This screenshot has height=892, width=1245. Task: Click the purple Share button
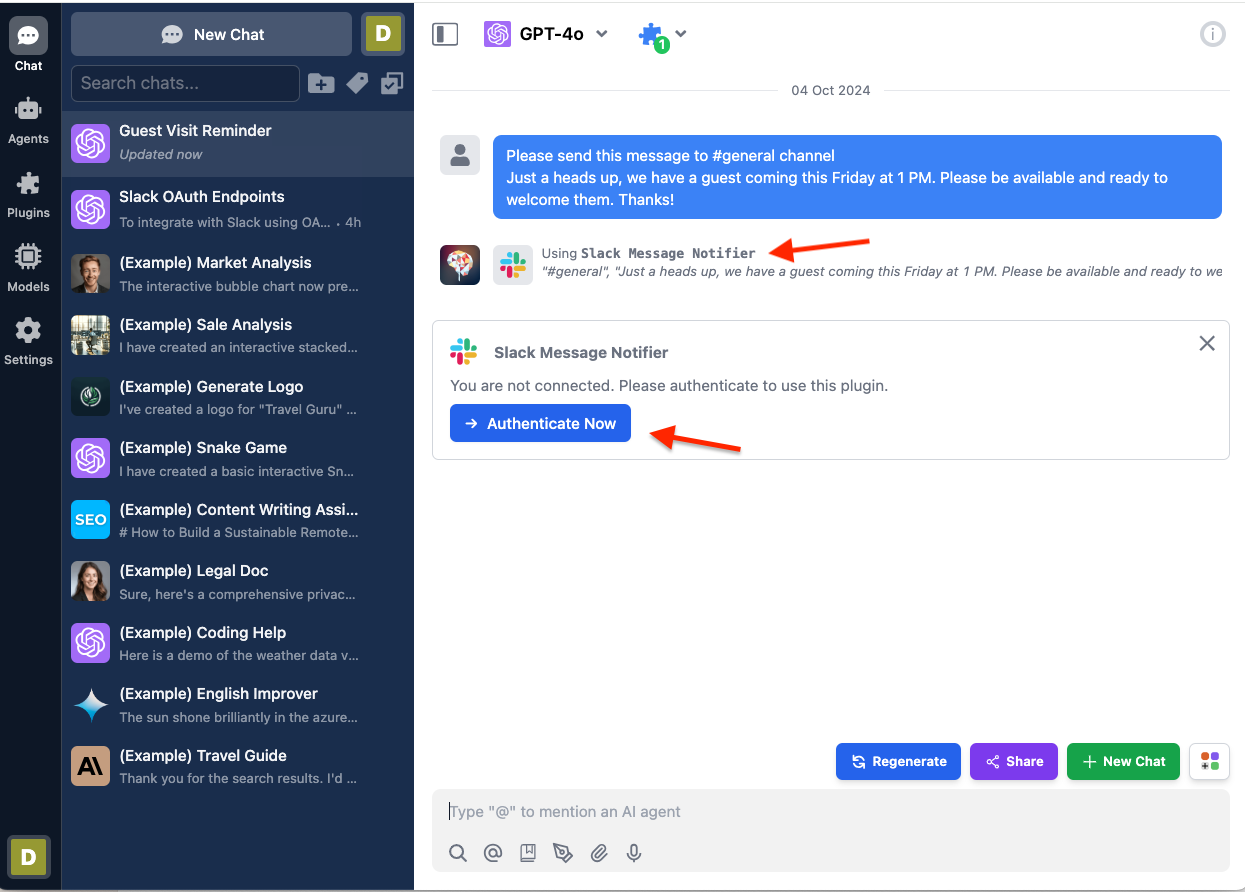[x=1014, y=761]
